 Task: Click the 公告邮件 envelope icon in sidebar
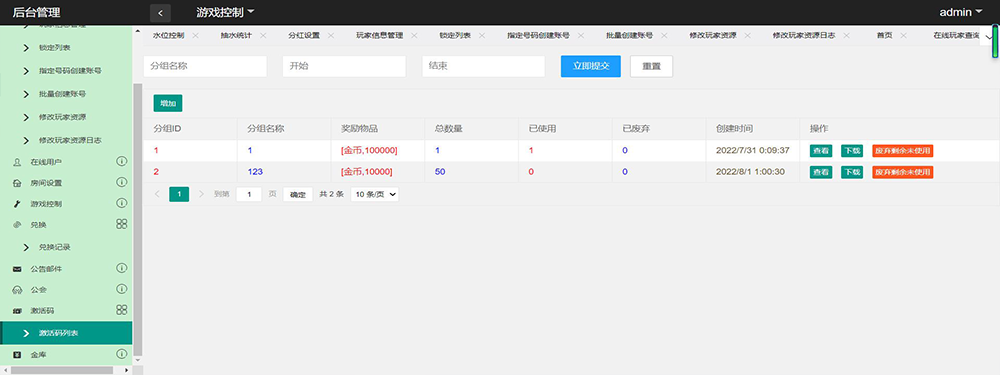click(17, 269)
